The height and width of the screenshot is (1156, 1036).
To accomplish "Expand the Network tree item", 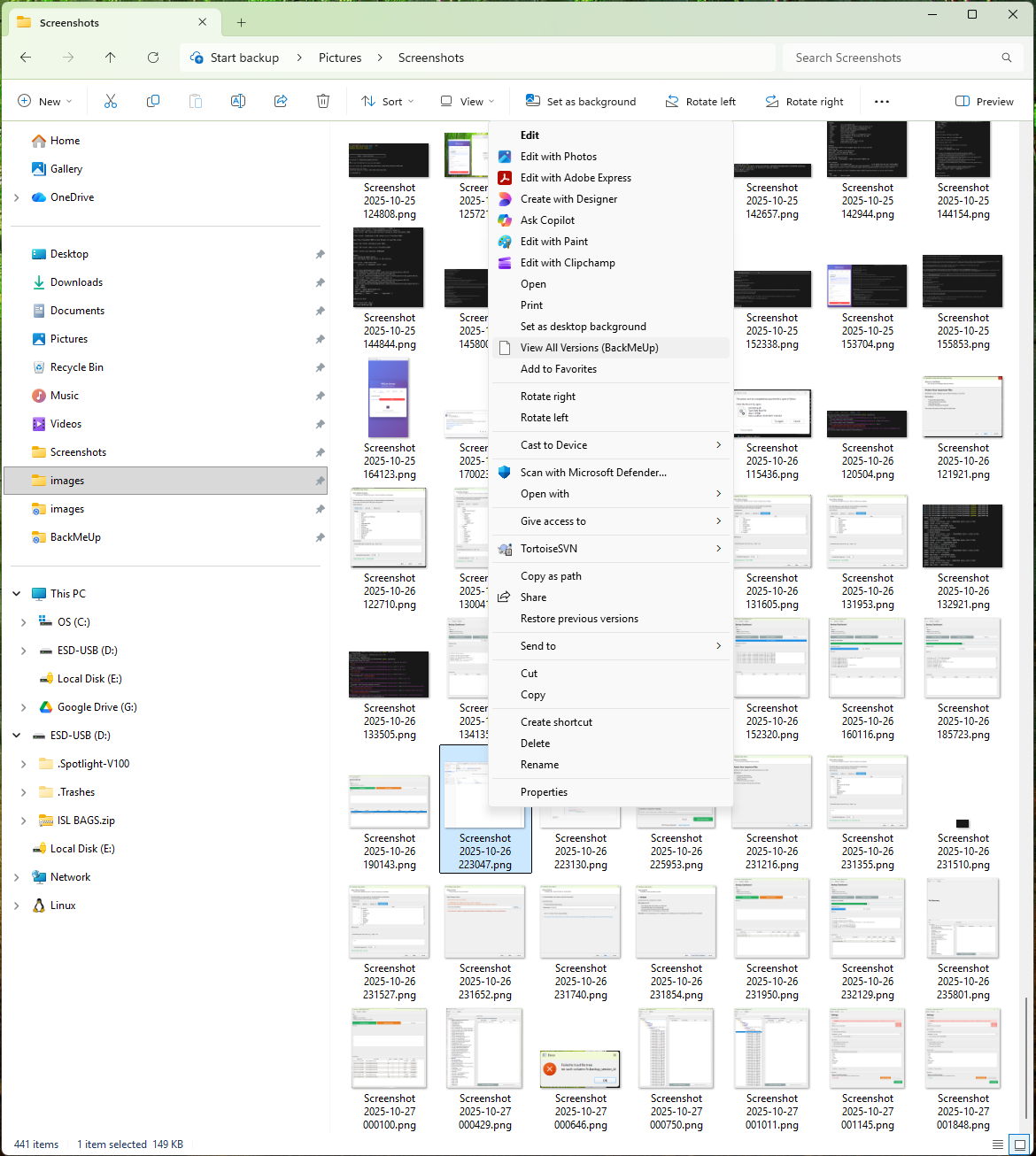I will pyautogui.click(x=16, y=876).
